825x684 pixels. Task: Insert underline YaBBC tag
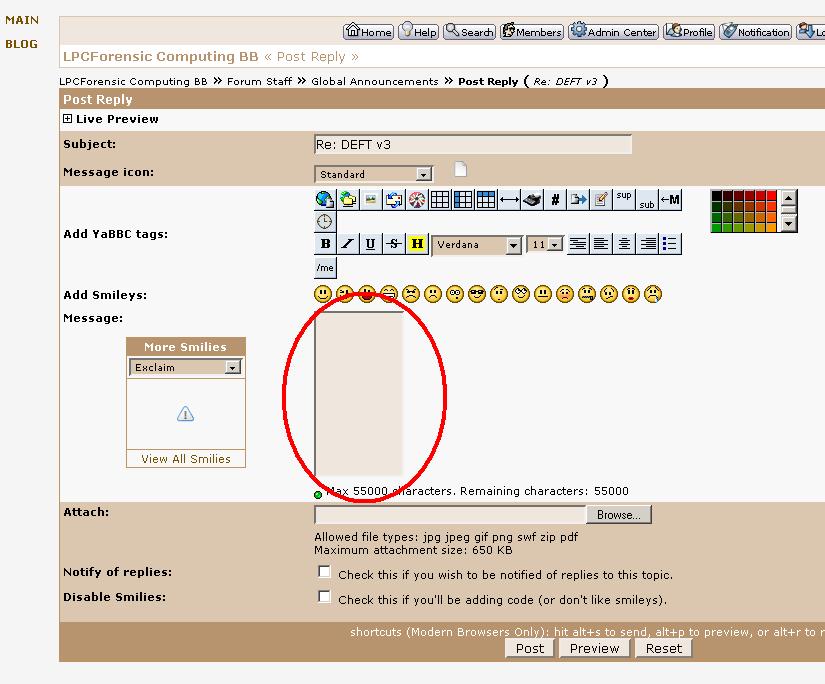[370, 244]
